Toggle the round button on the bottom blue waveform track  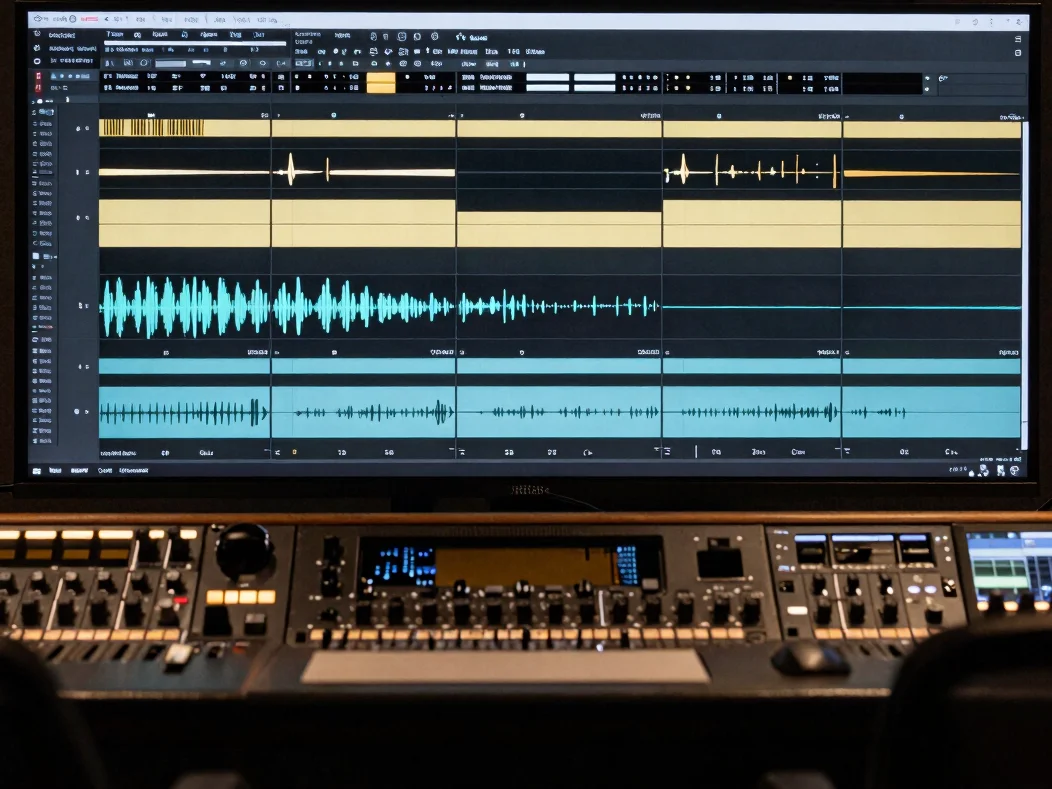(76, 411)
